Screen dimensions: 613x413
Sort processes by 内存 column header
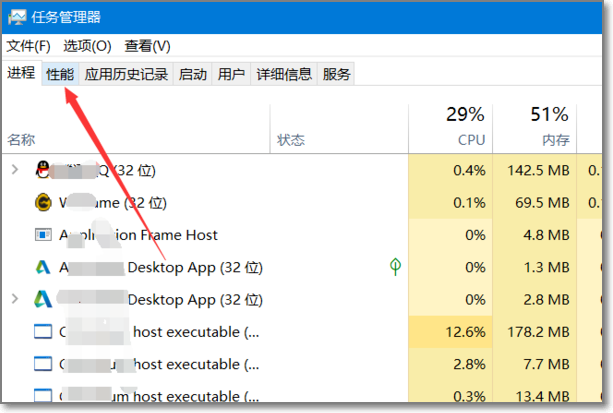pos(535,128)
